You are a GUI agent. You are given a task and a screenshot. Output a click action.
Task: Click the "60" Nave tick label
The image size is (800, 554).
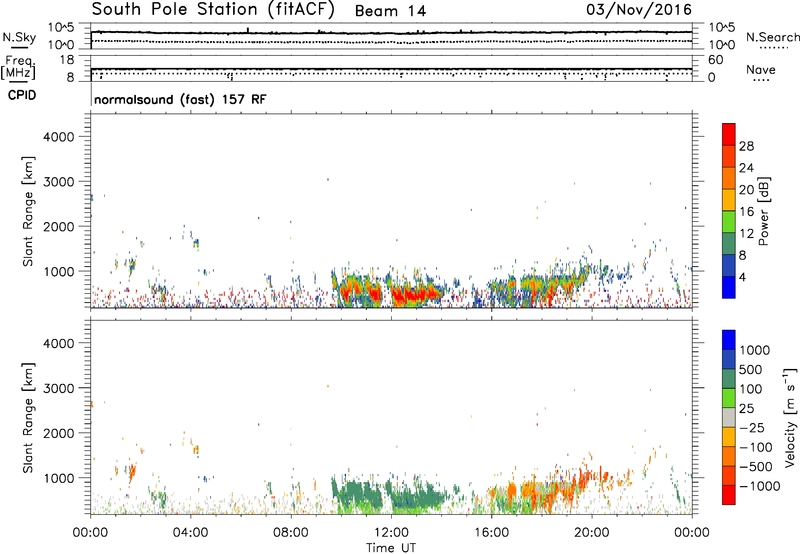[715, 60]
